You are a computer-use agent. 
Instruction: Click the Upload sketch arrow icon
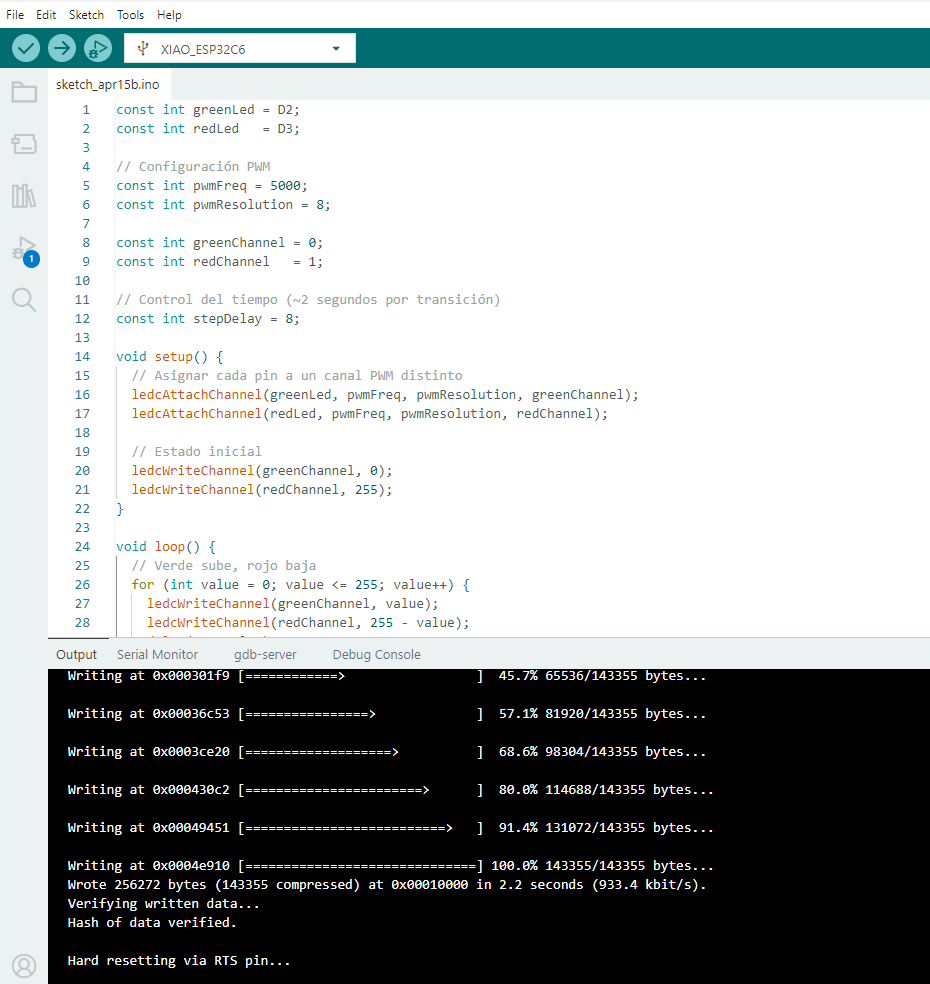pos(61,47)
